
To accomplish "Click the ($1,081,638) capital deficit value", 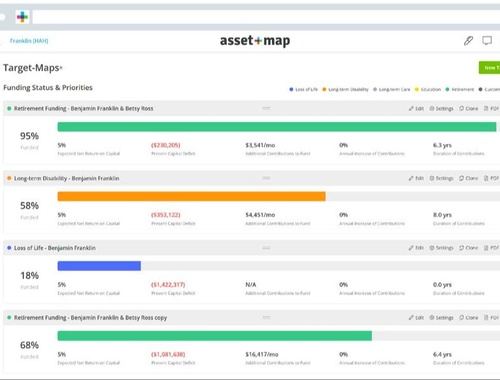I will [x=168, y=354].
